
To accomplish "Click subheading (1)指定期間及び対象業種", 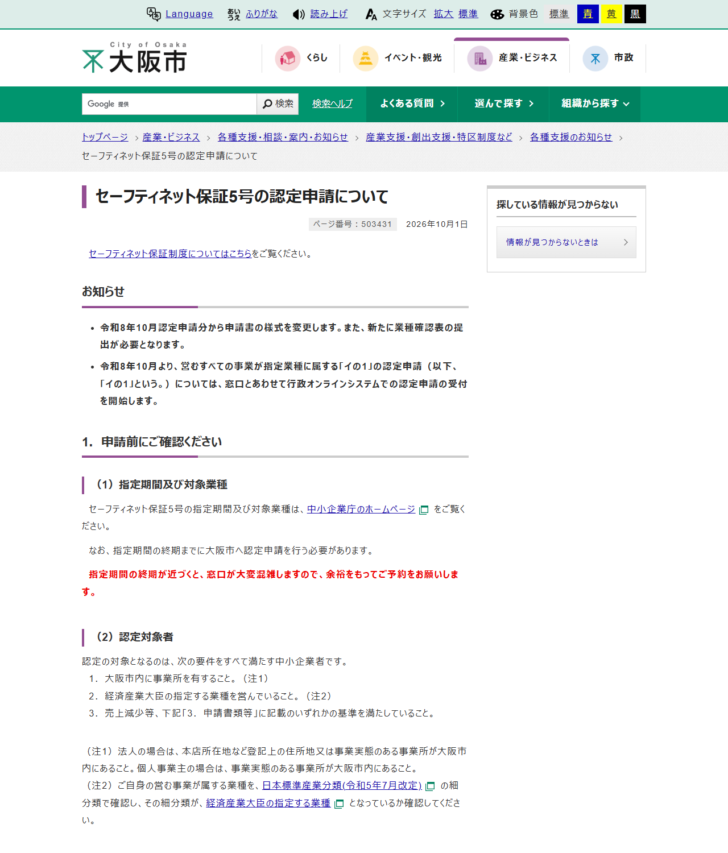I will (x=161, y=485).
